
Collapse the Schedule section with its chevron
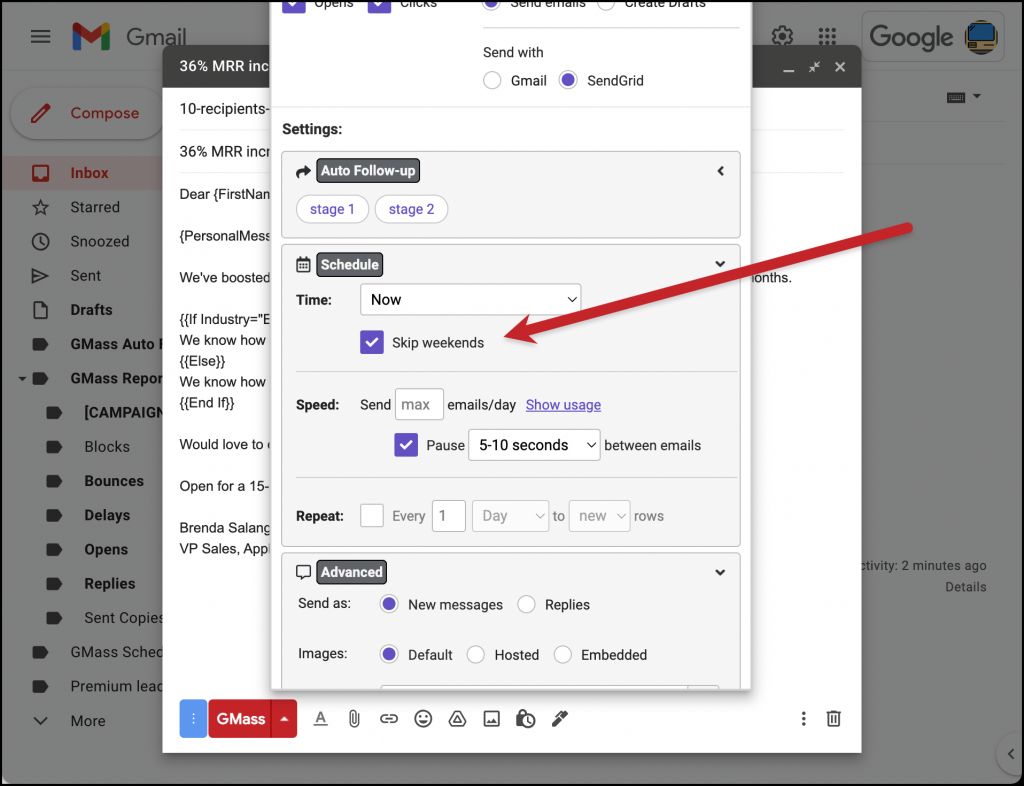click(720, 263)
